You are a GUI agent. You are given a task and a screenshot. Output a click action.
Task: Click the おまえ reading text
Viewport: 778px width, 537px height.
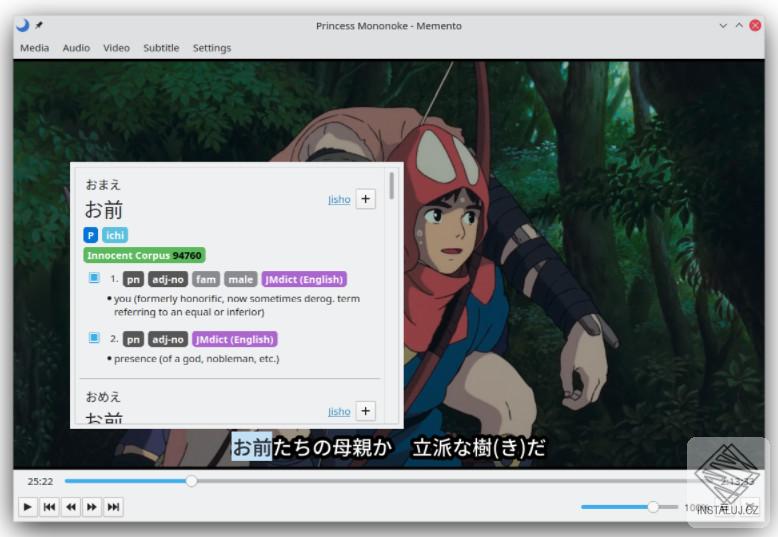point(103,185)
